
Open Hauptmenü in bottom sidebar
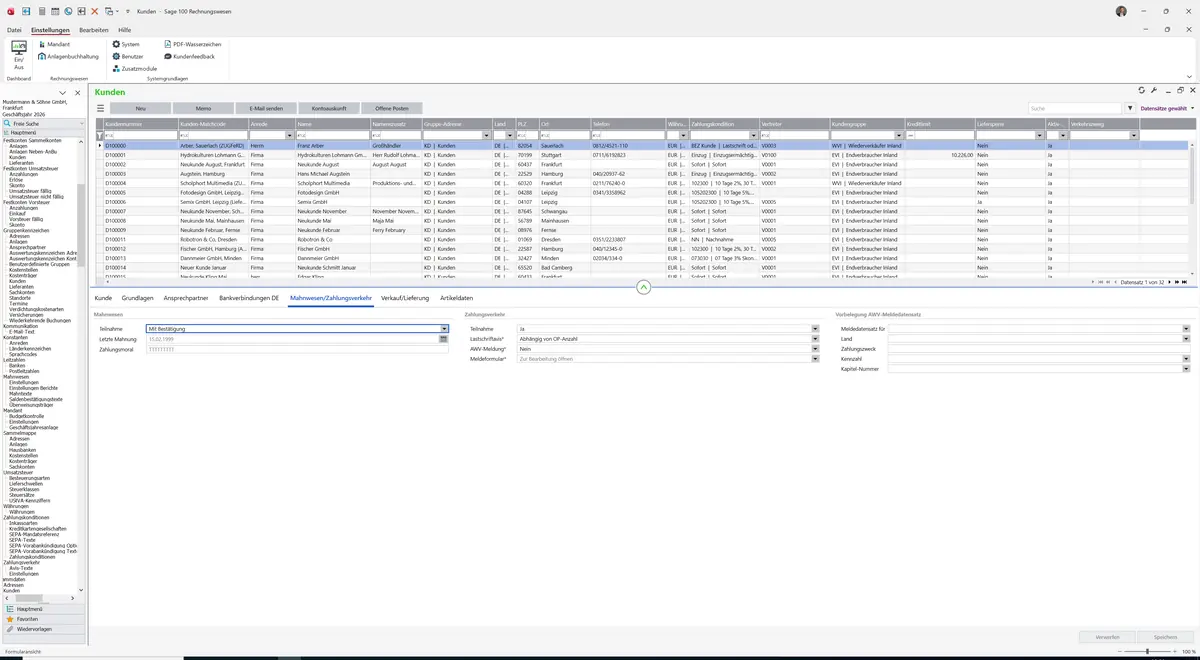click(x=43, y=608)
